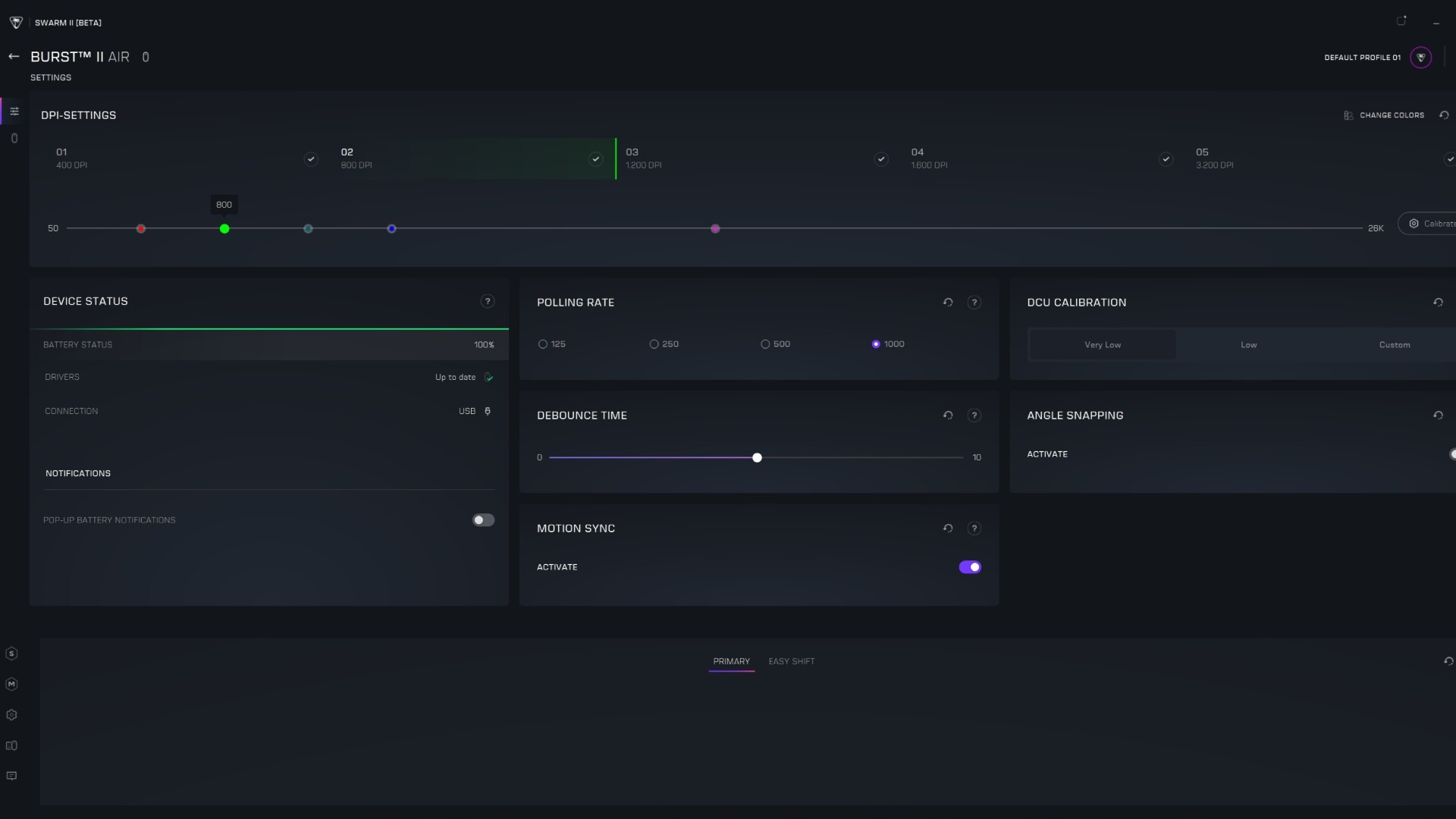Click the Calibrate button
The image size is (1456, 819).
1429,224
